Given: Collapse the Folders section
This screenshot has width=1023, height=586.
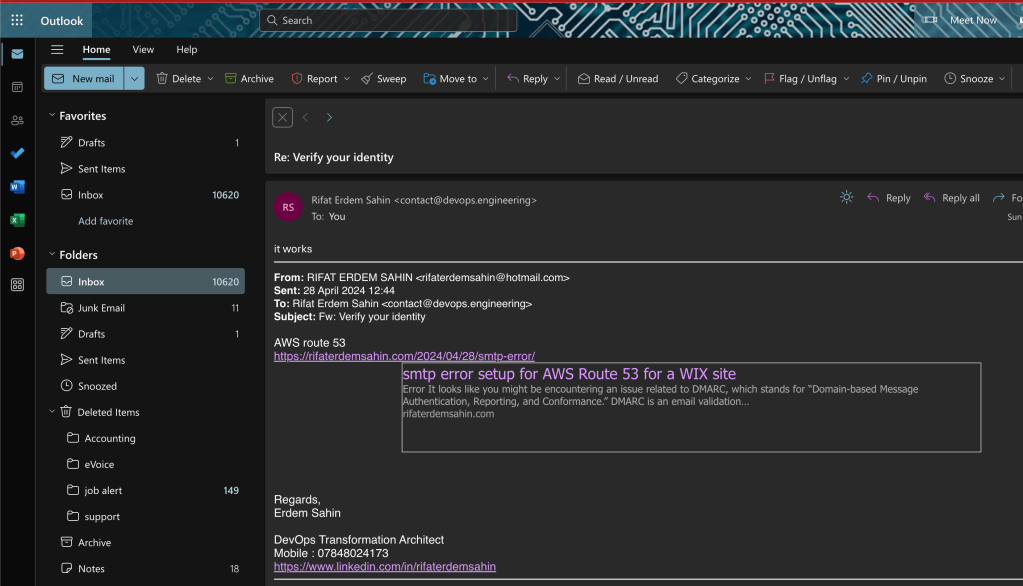Looking at the screenshot, I should pyautogui.click(x=52, y=254).
